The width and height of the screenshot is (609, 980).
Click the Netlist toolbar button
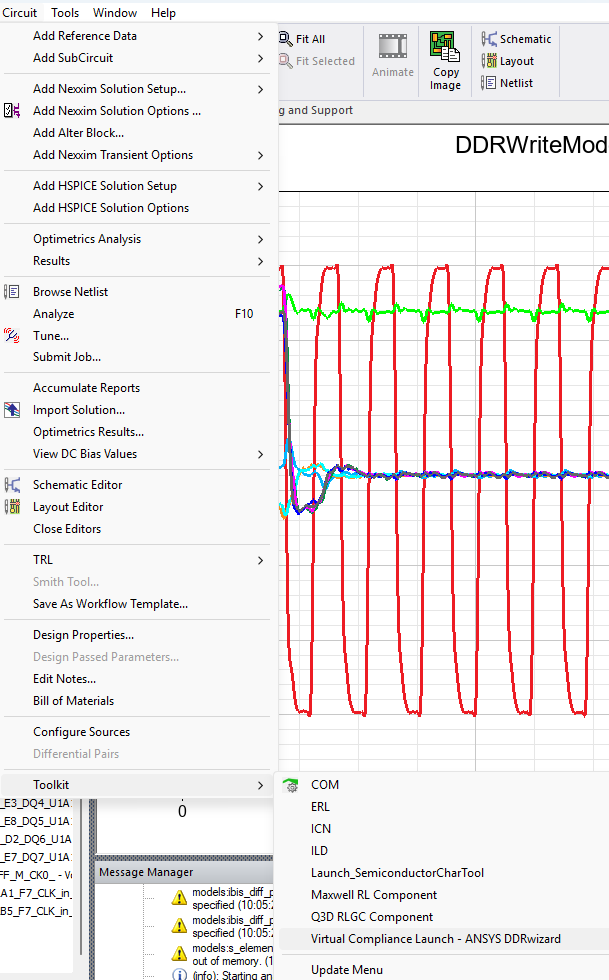[x=510, y=83]
